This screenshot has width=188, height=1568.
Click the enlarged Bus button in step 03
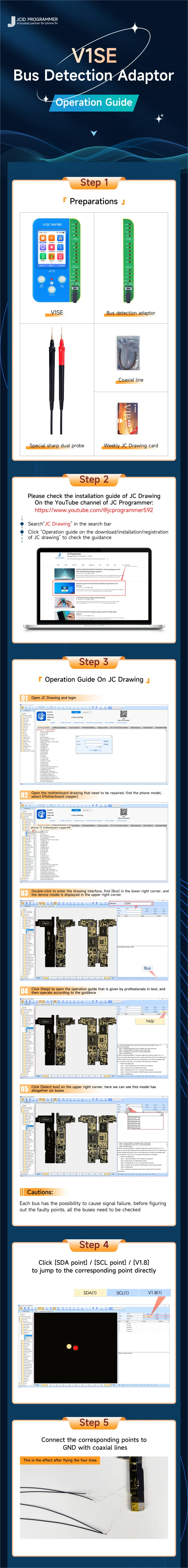pos(147,968)
